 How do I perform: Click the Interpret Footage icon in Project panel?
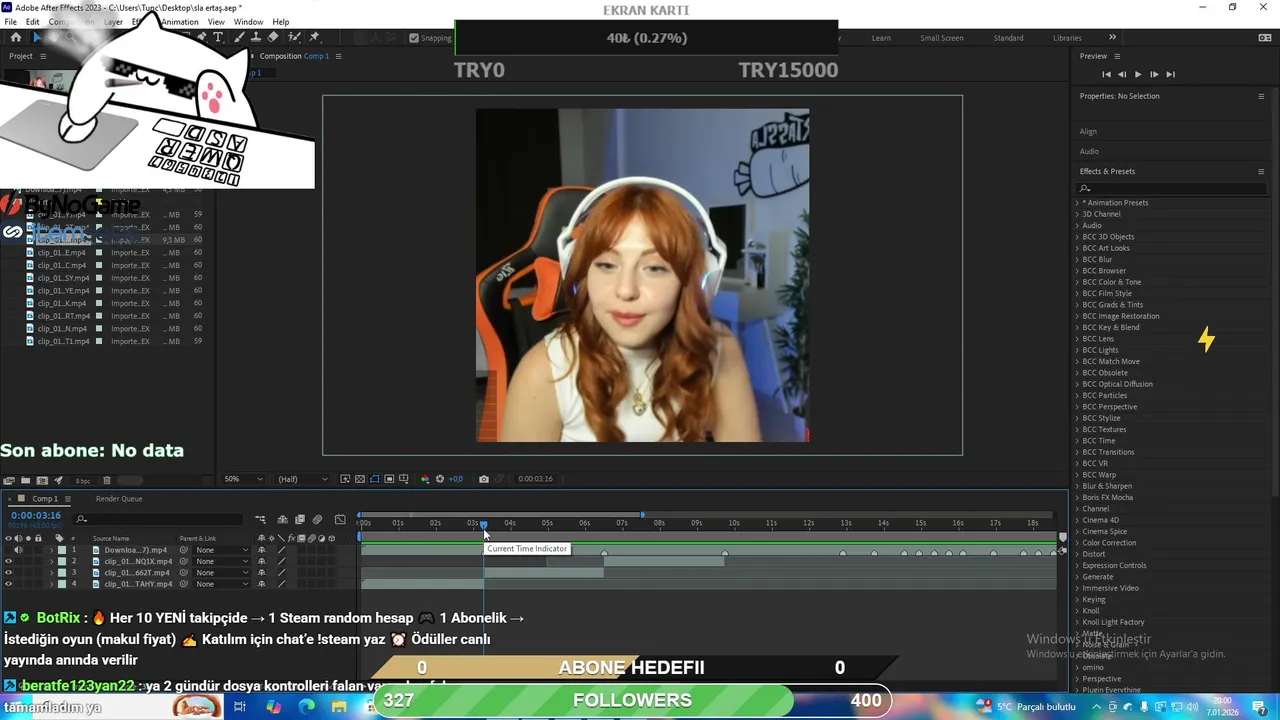pyautogui.click(x=9, y=480)
